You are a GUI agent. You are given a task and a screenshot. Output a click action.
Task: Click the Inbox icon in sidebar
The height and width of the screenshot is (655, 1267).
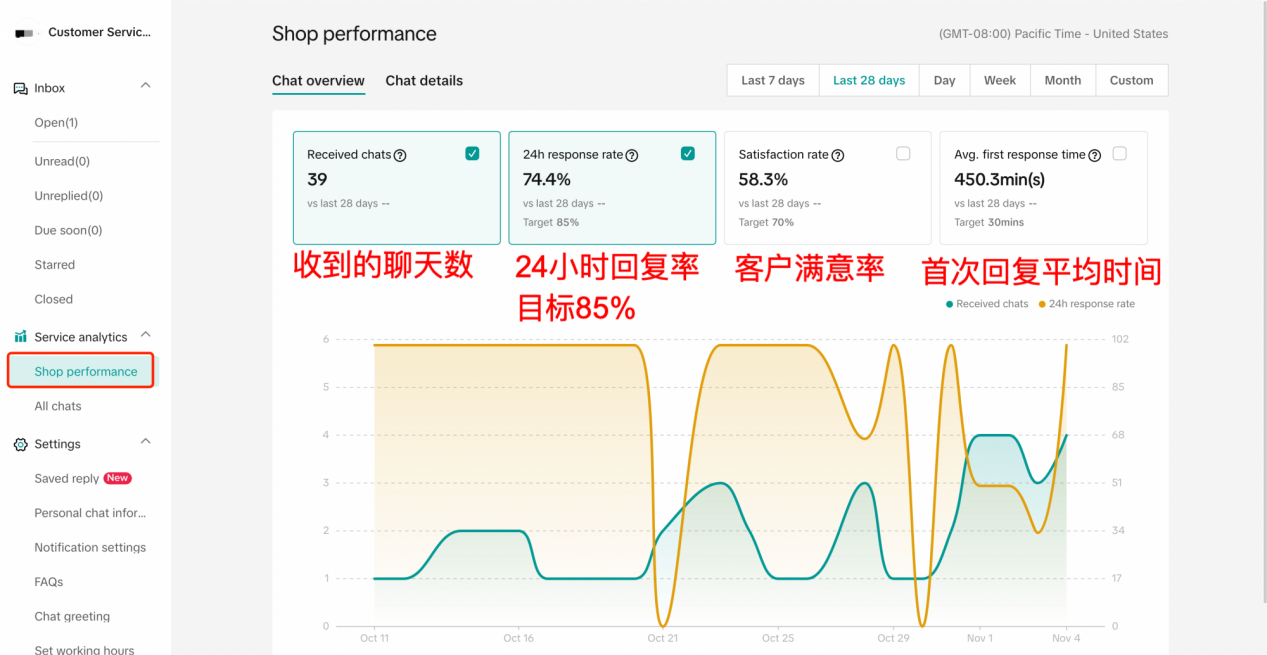(20, 88)
